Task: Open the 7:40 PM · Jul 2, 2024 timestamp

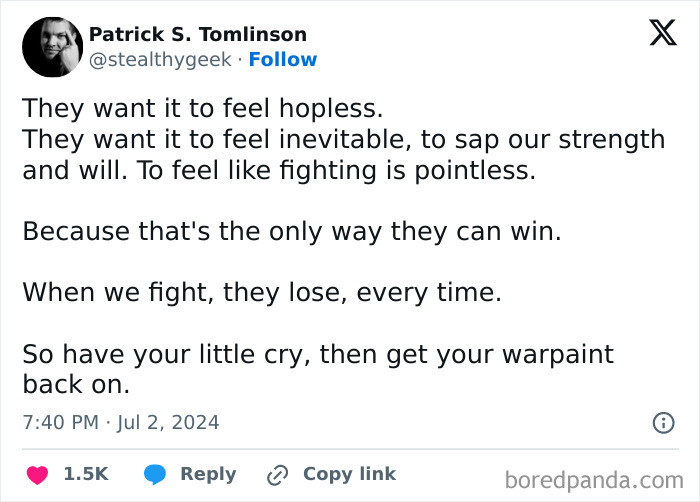Action: 121,423
